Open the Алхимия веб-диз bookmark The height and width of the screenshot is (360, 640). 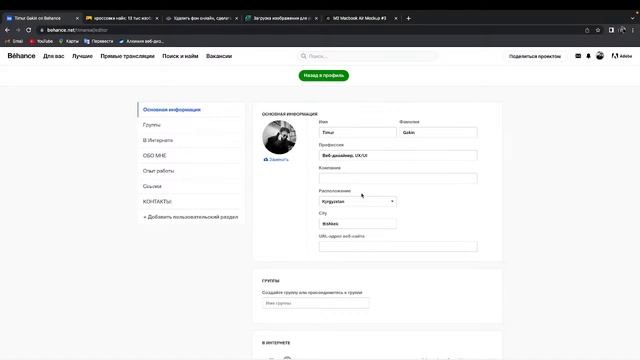(141, 41)
